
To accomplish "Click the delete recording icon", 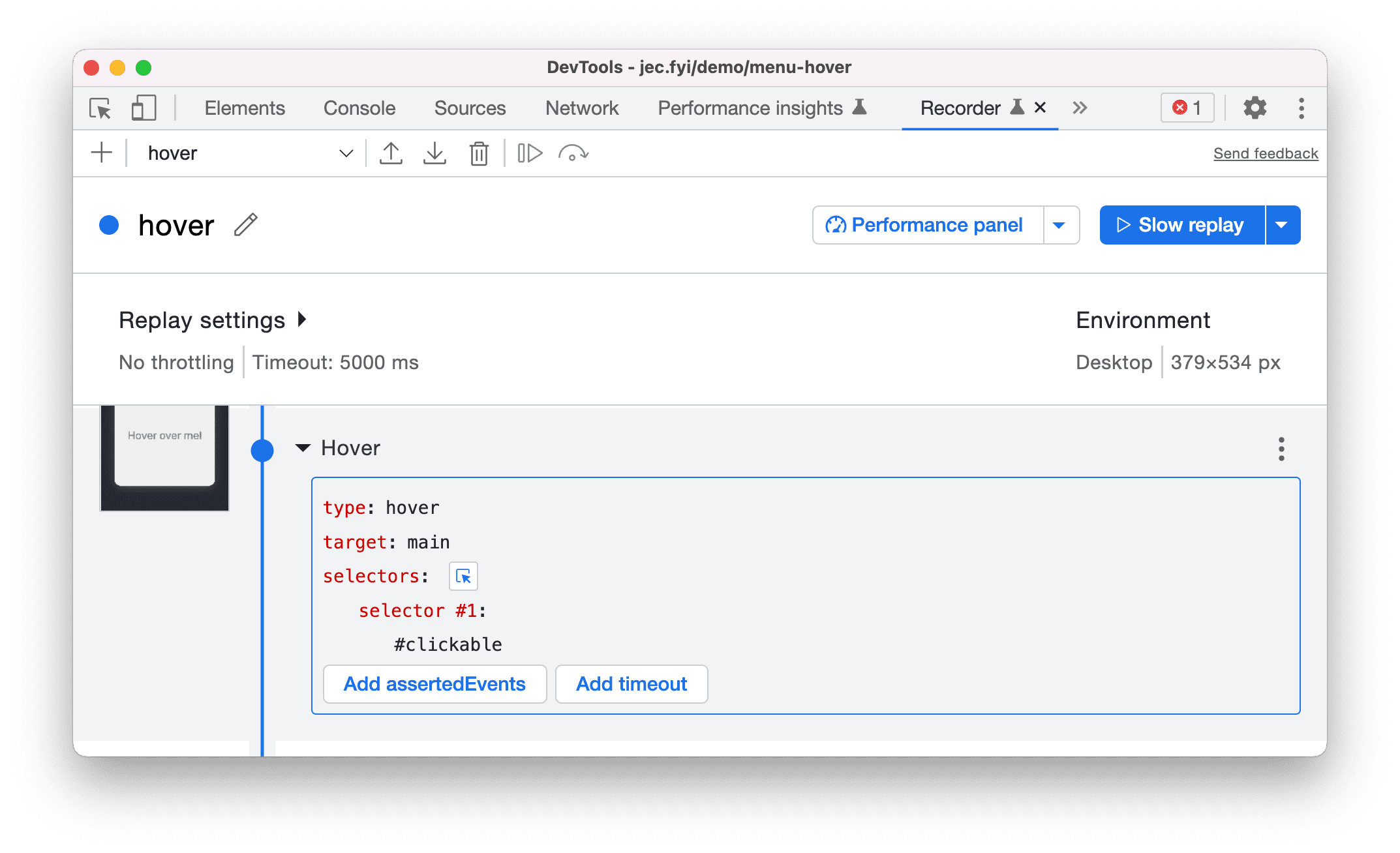I will [480, 152].
